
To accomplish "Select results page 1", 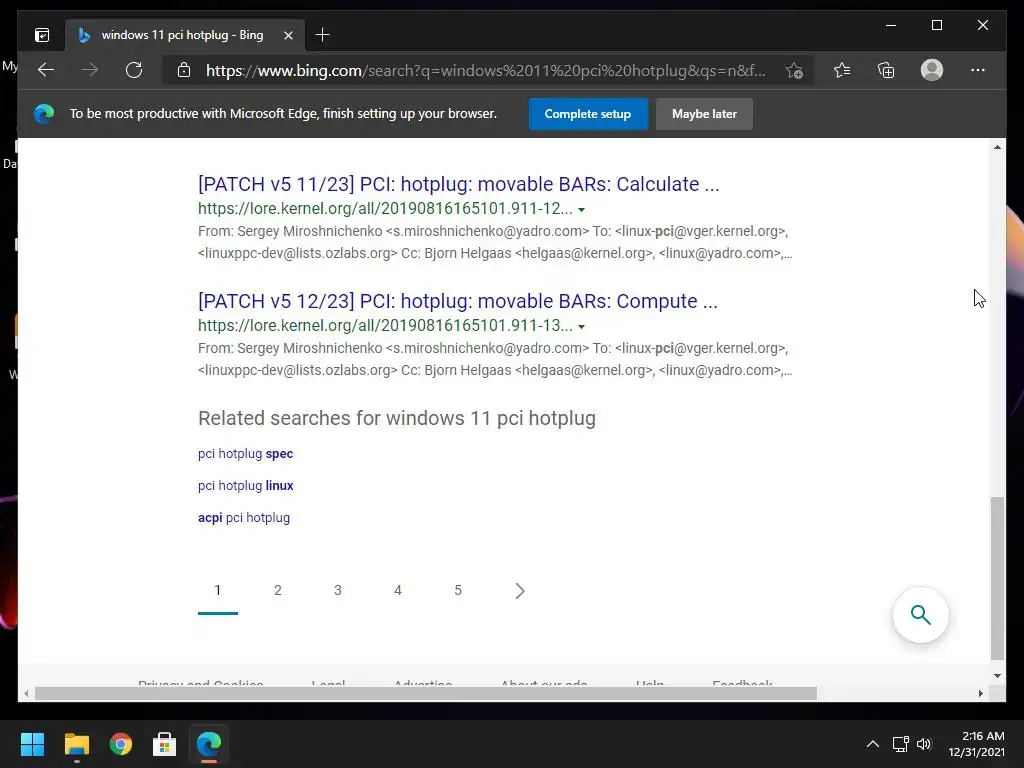I will click(x=217, y=590).
